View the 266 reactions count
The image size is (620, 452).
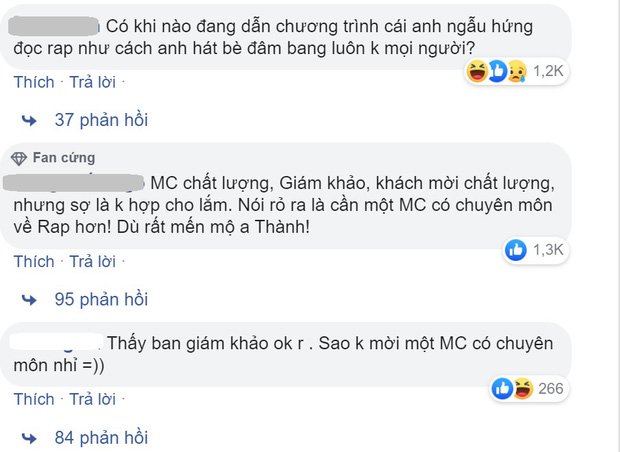pos(552,387)
